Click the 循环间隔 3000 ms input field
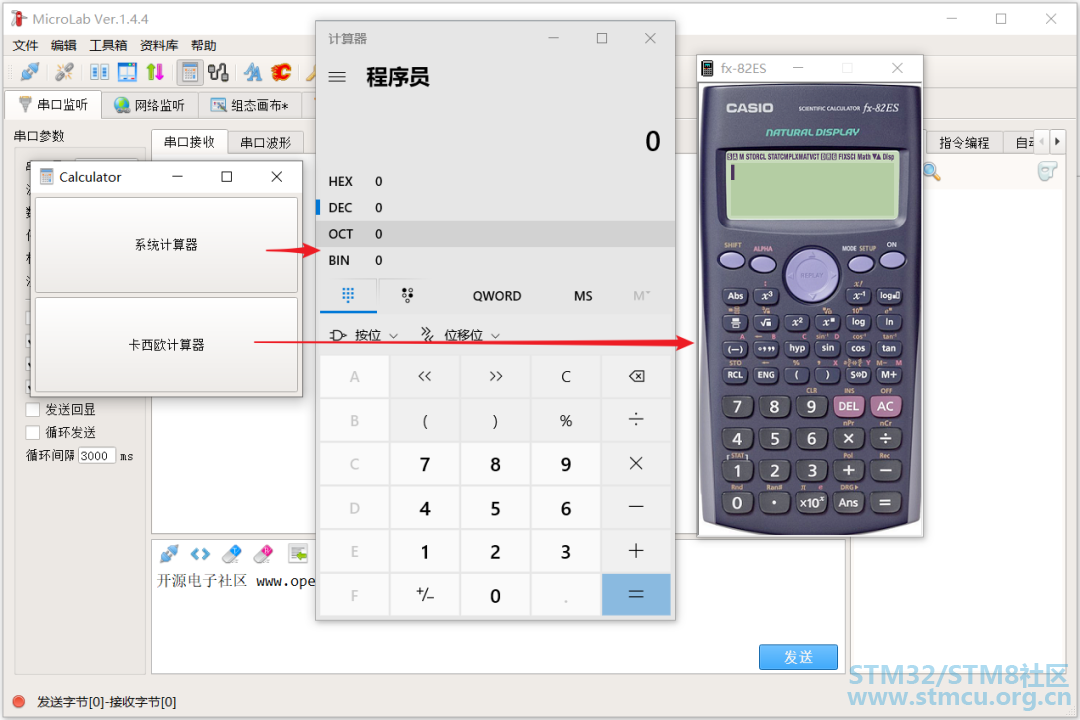1080x720 pixels. pos(96,455)
